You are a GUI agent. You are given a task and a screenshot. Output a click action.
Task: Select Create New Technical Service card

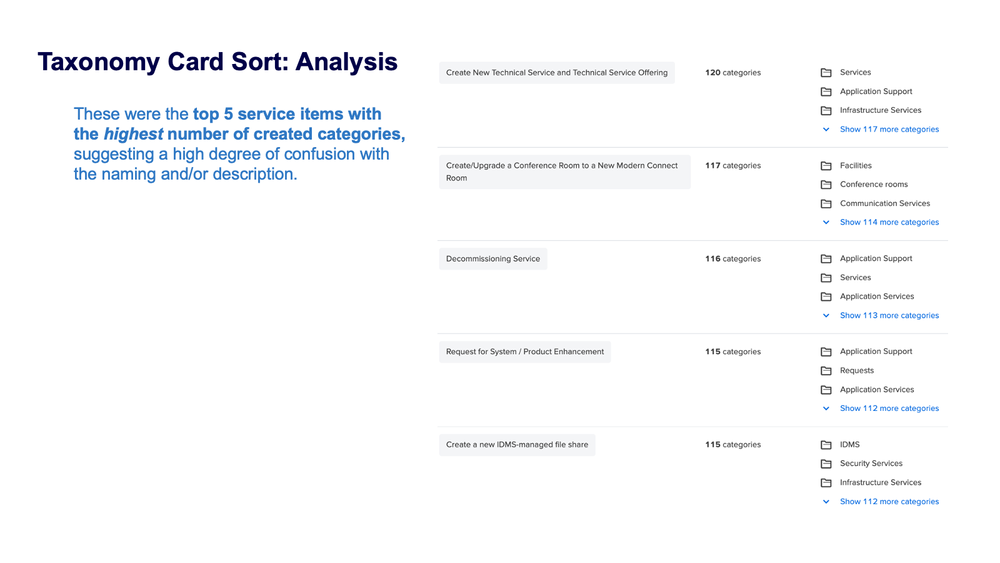pyautogui.click(x=557, y=73)
